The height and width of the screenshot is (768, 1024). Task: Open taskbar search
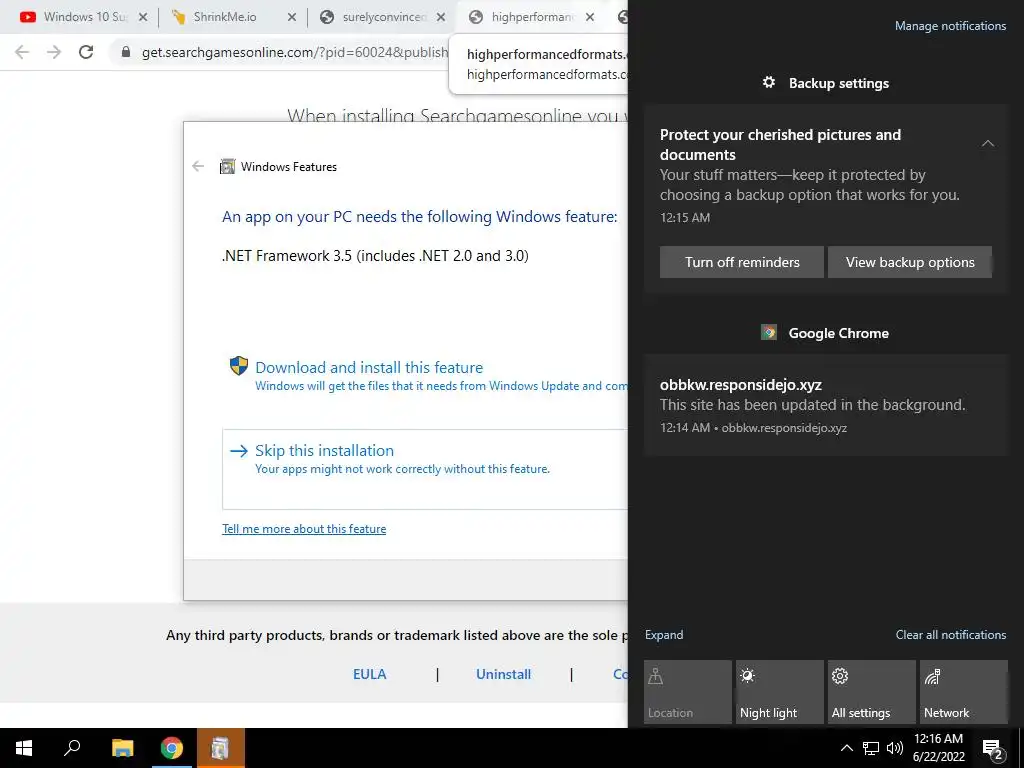click(x=72, y=748)
